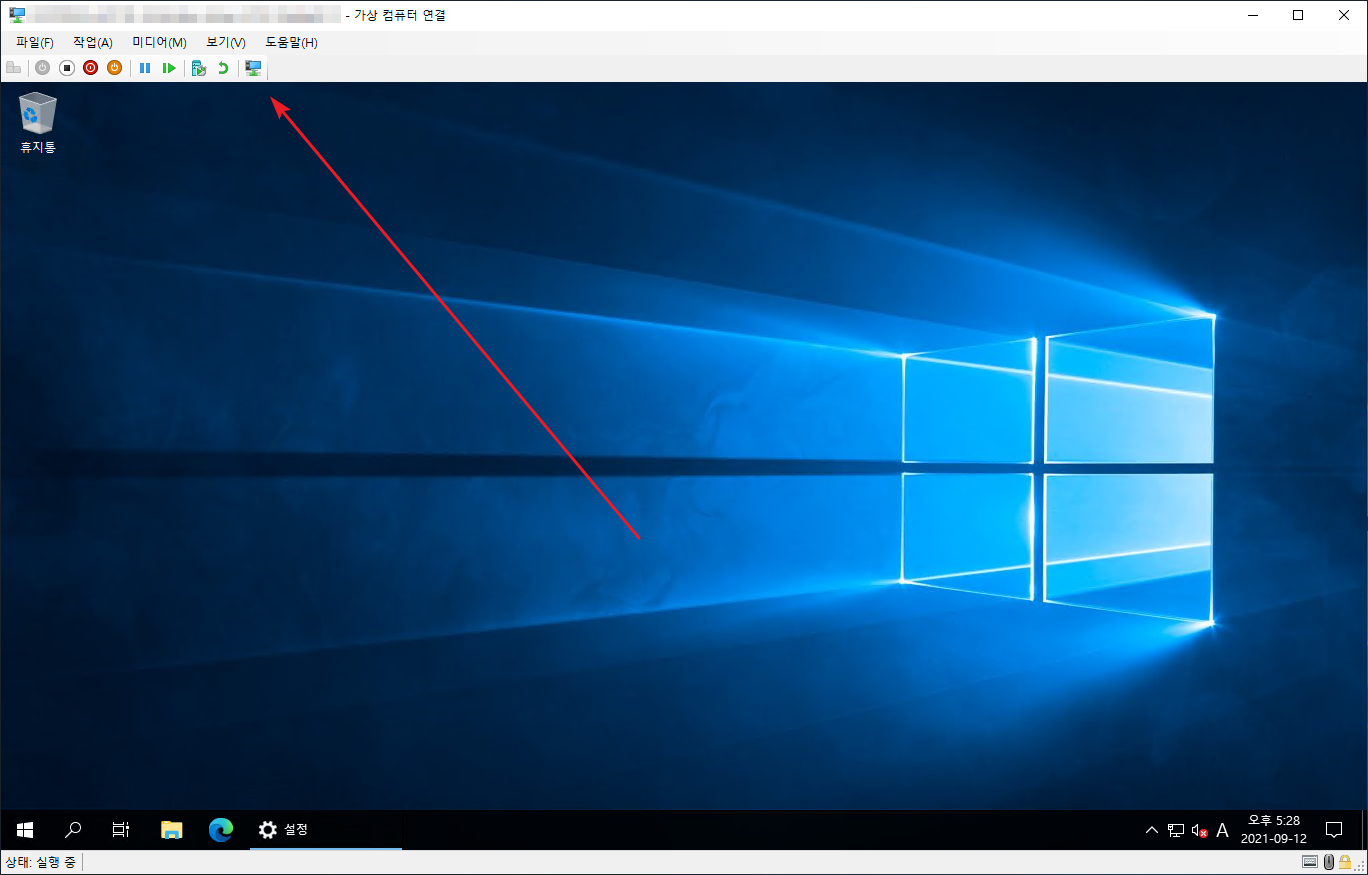
Task: Open the 도움말(H) menu
Action: (291, 43)
